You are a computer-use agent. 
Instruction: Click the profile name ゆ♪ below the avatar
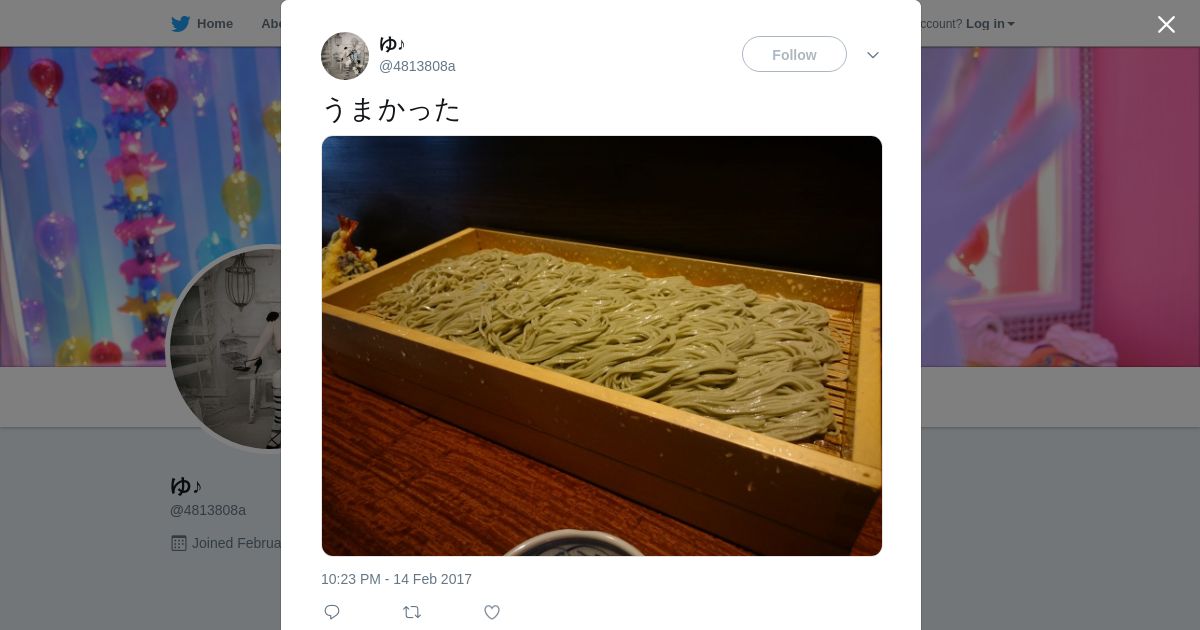click(186, 486)
